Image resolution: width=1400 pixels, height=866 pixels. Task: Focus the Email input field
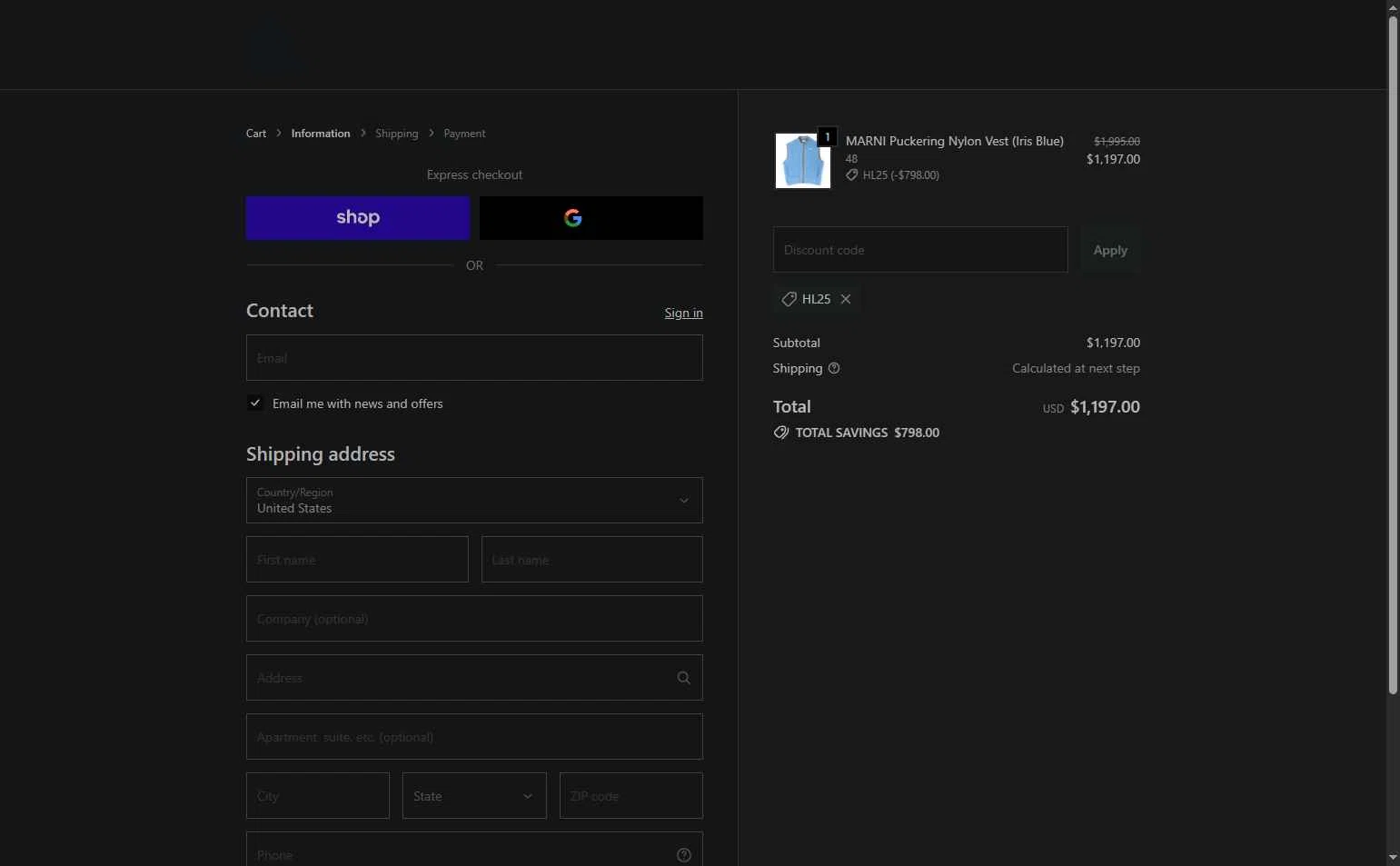474,358
